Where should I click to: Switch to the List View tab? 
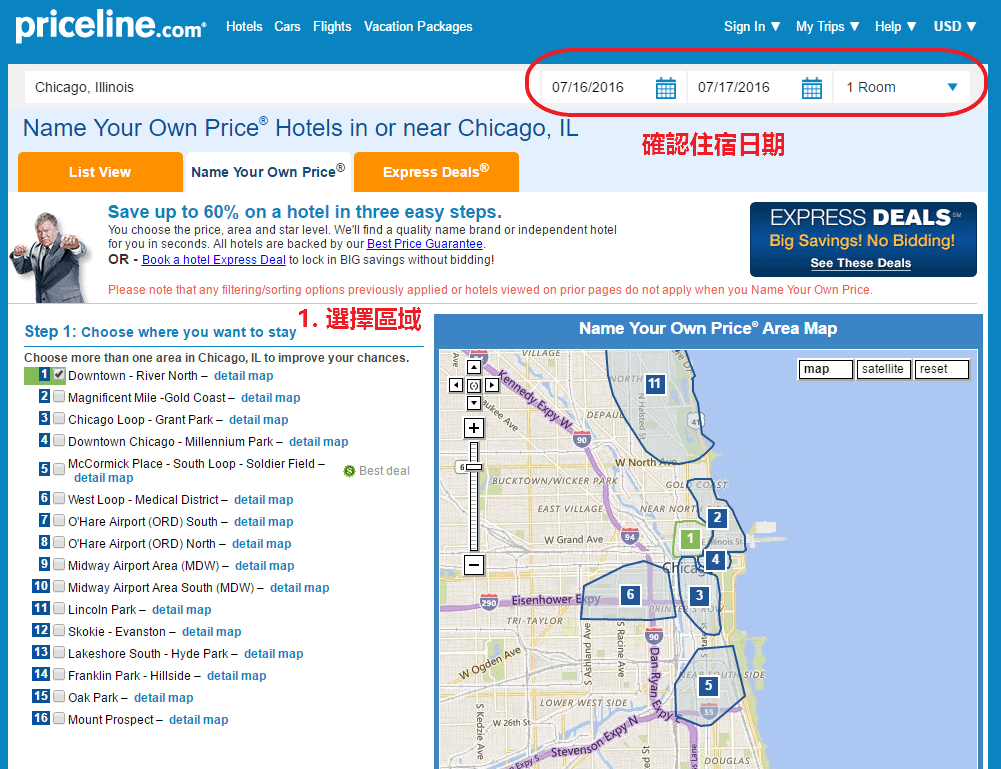coord(100,172)
